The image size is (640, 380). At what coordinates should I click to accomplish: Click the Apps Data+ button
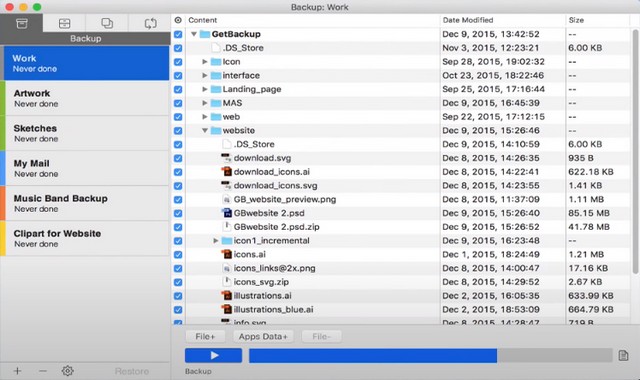263,336
